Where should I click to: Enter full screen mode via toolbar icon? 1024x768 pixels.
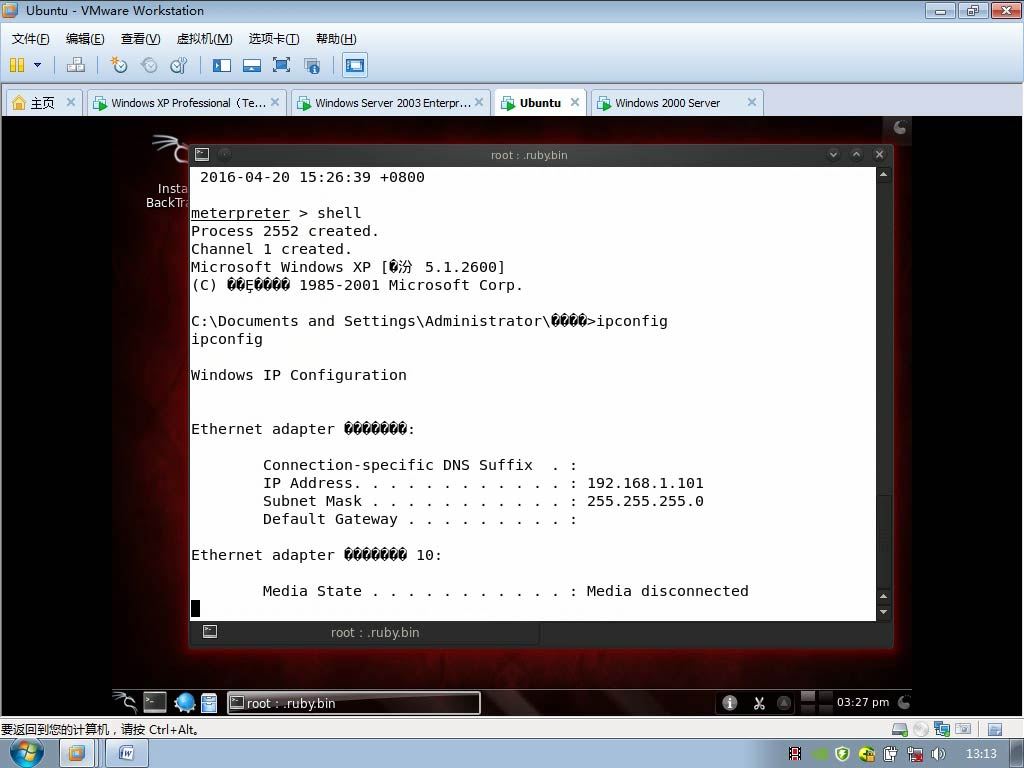click(281, 65)
